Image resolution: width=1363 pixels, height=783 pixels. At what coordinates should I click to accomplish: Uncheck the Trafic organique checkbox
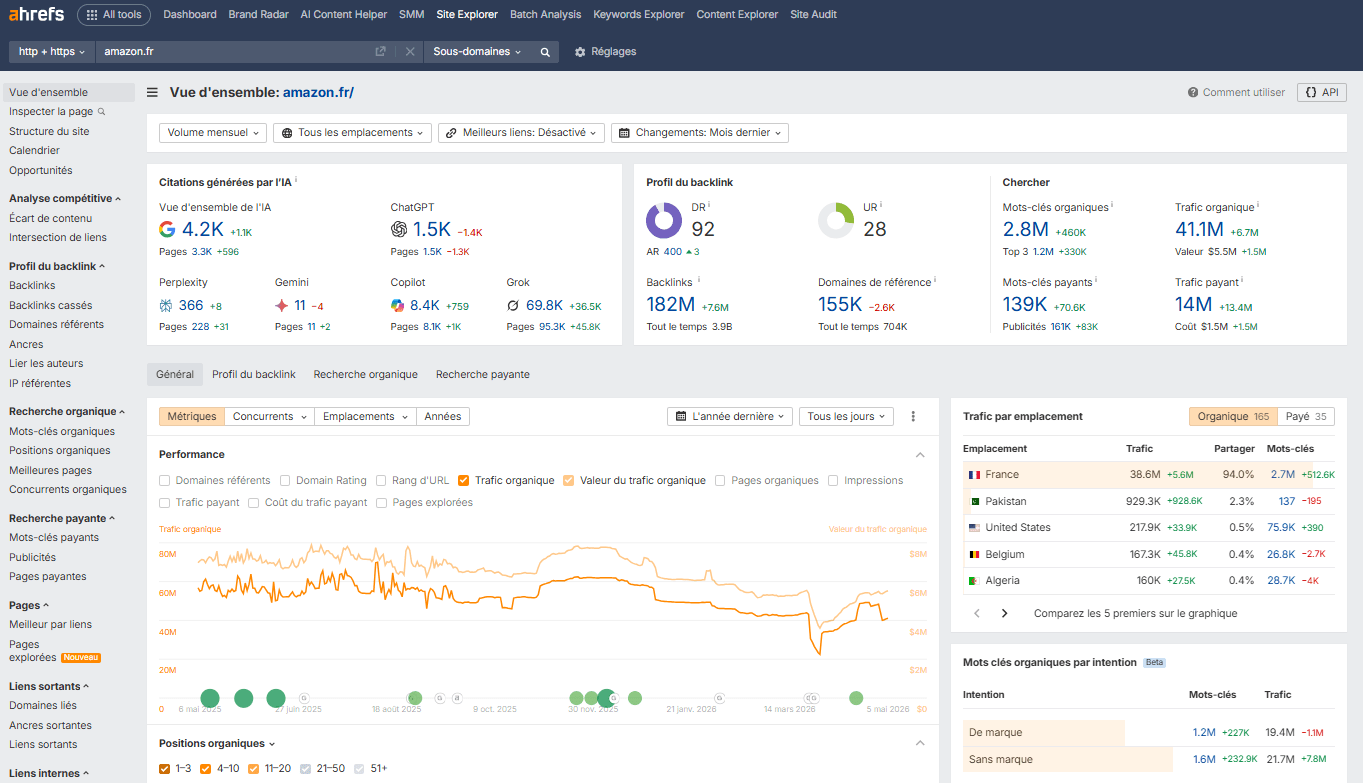click(464, 481)
